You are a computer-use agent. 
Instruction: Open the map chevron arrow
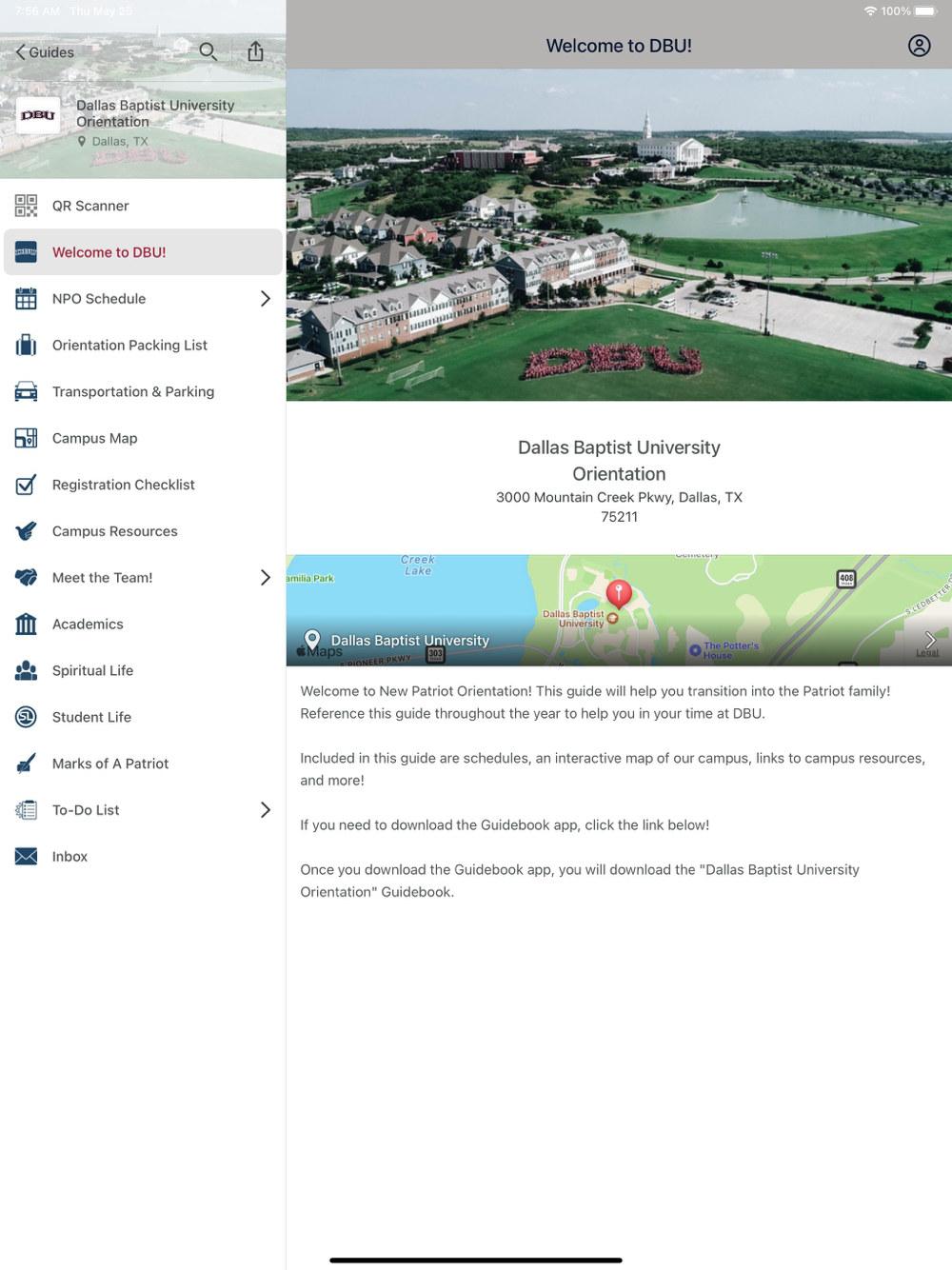(930, 640)
